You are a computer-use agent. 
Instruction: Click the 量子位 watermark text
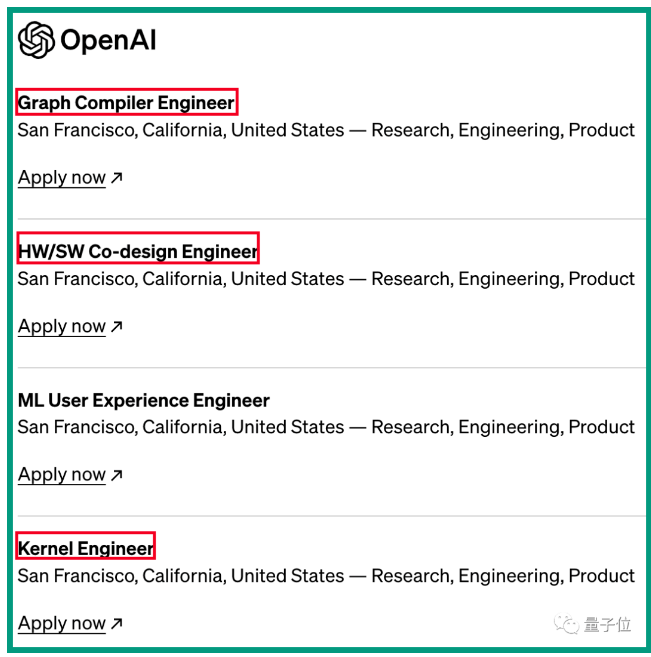[x=607, y=624]
